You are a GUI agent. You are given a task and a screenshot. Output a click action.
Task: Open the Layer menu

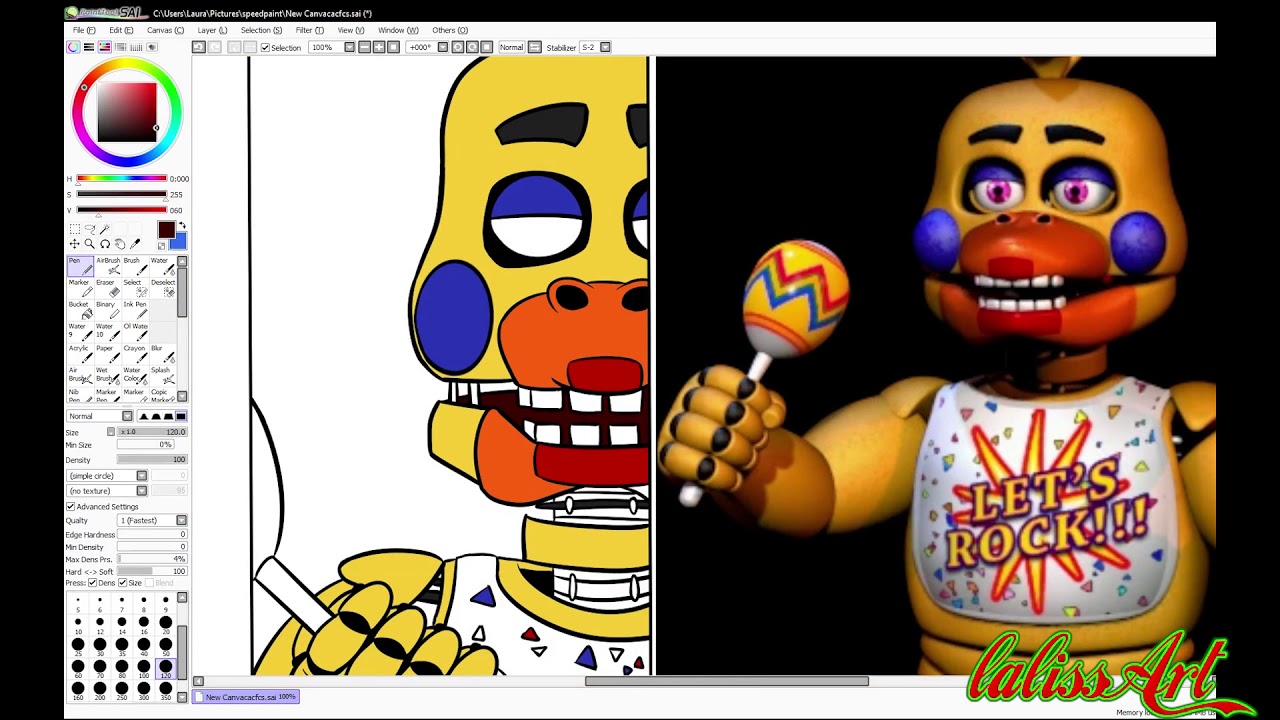212,30
